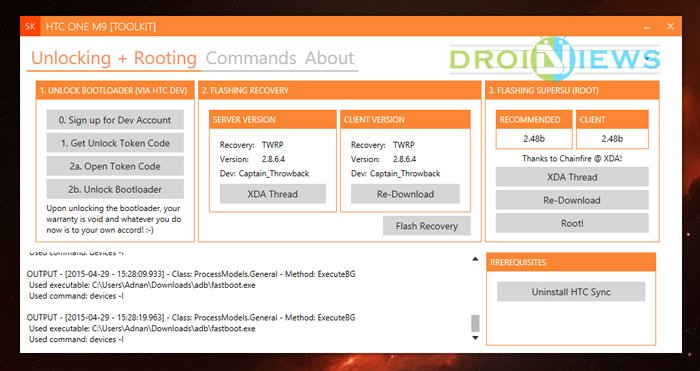Click the log line timestamped 15:28:09.933

coord(191,274)
